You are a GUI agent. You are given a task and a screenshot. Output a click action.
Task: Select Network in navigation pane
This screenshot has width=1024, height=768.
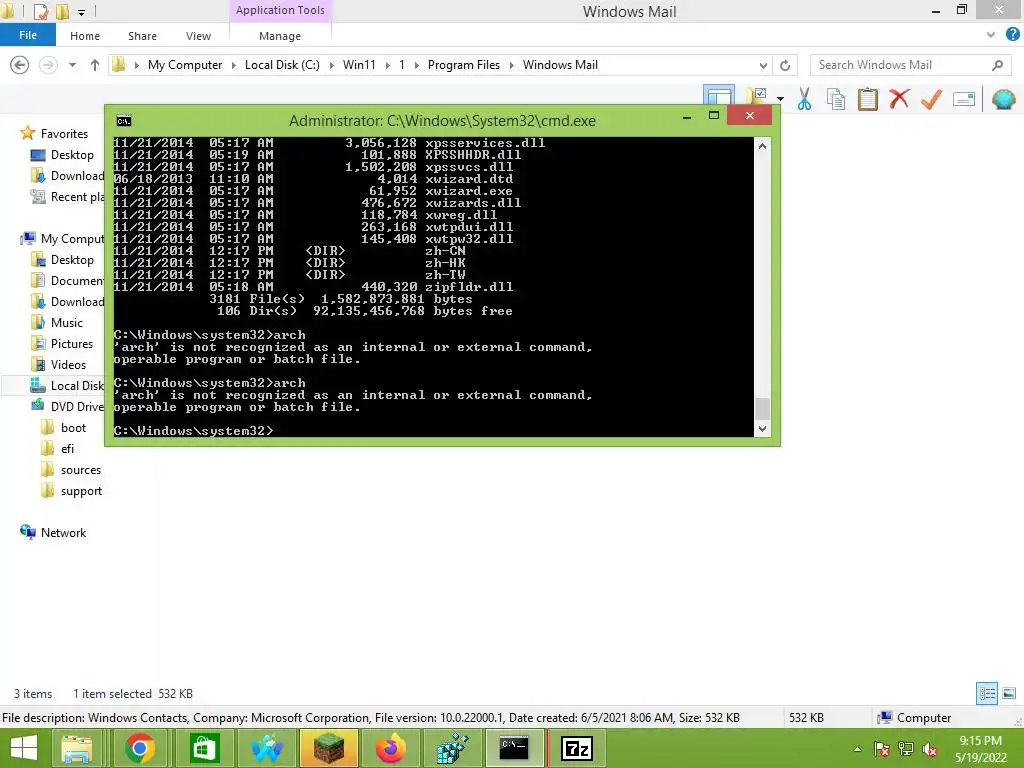63,533
